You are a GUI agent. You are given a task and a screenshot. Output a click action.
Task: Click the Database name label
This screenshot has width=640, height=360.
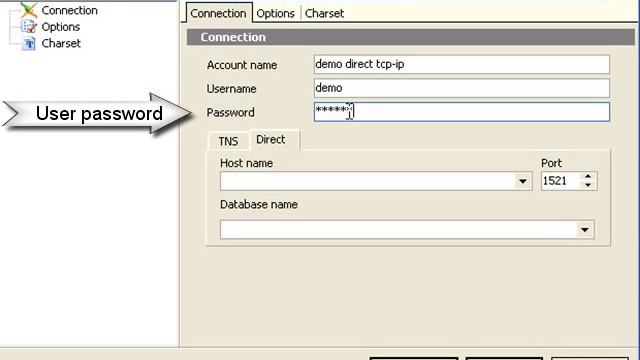coord(259,204)
